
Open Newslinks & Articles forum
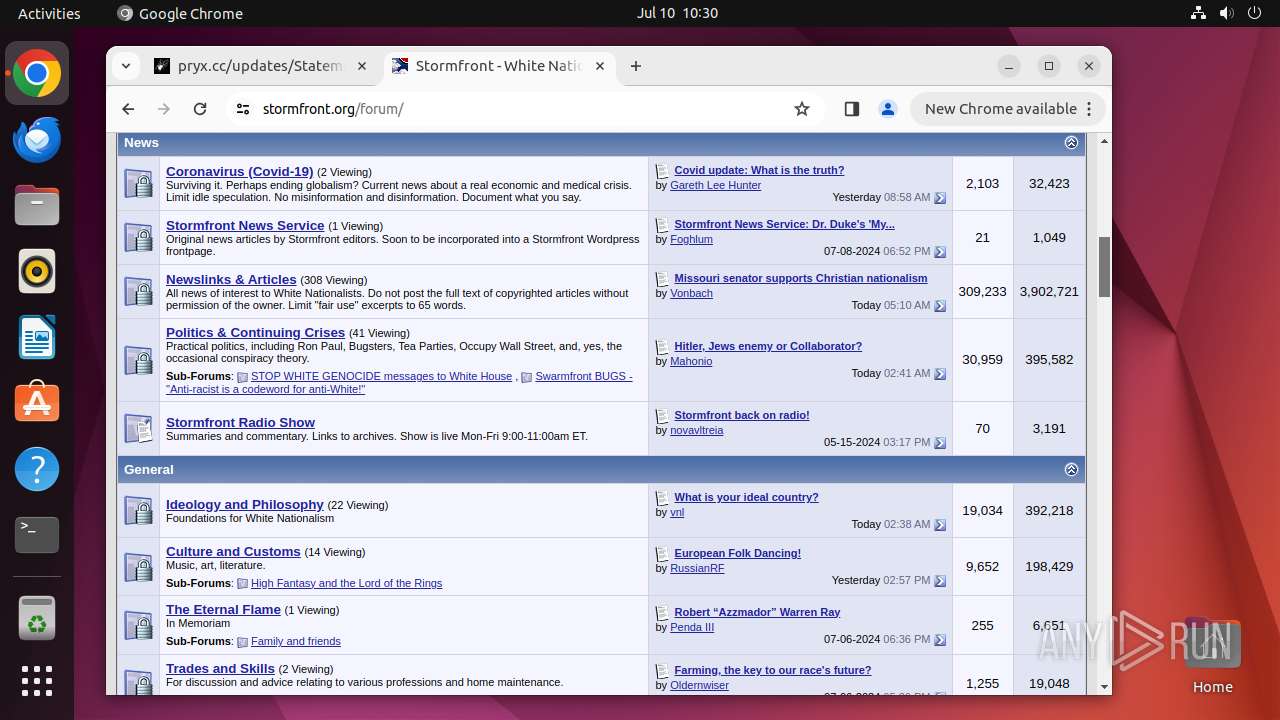[x=231, y=279]
